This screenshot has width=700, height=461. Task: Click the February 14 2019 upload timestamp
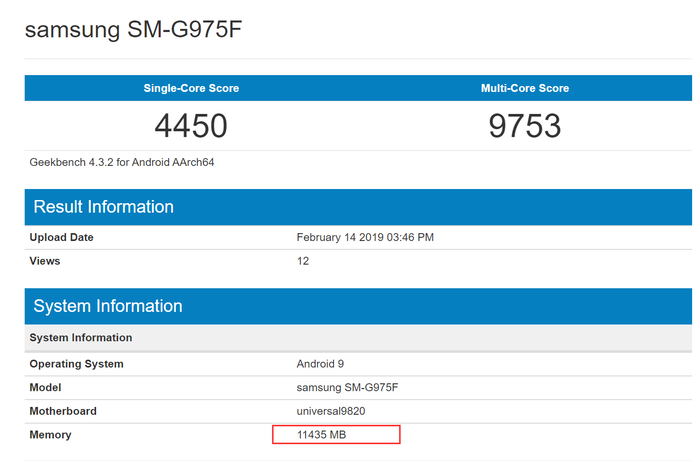(365, 238)
